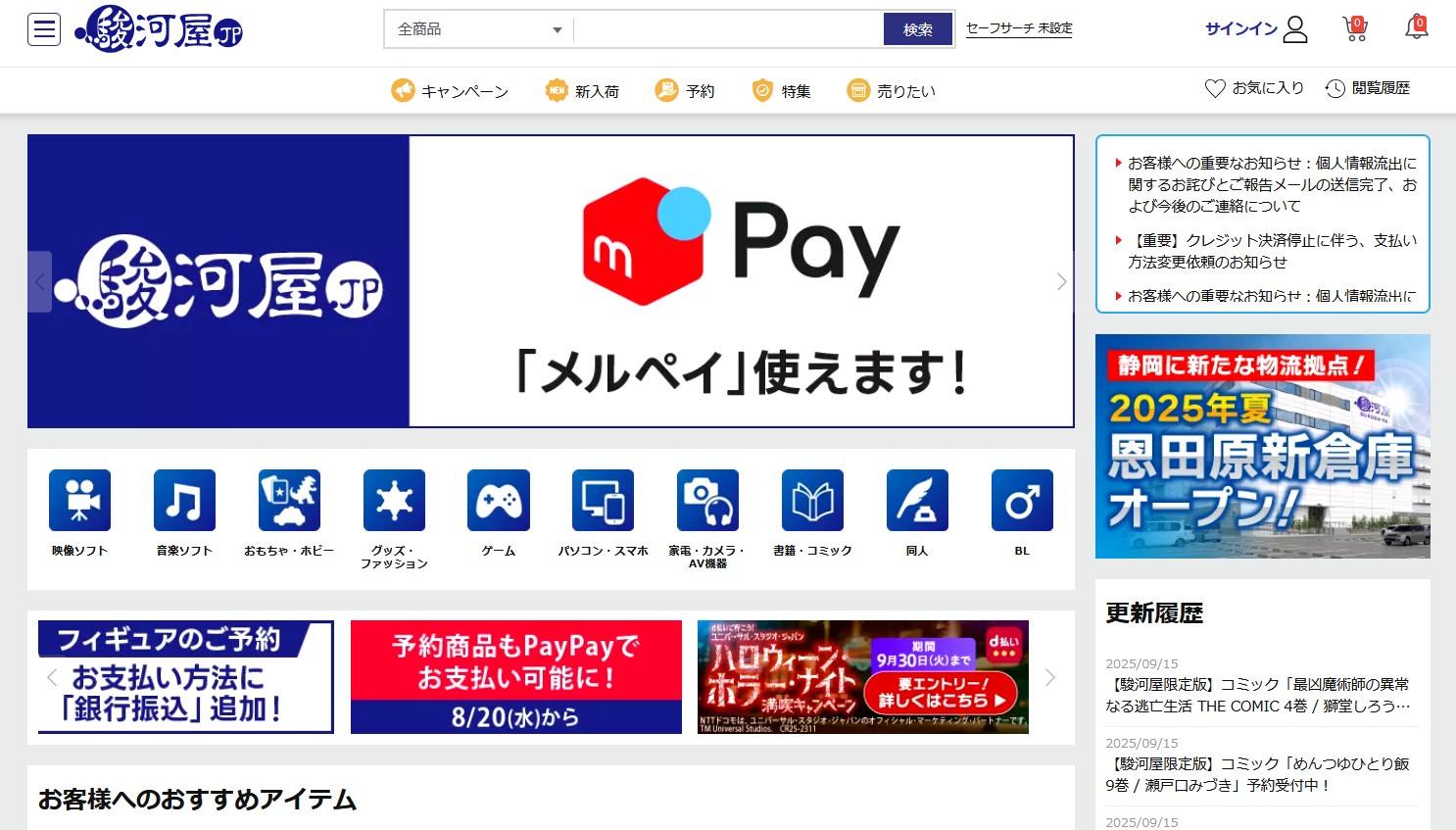Image resolution: width=1456 pixels, height=830 pixels.
Task: Open the 全商品 category dropdown
Action: 479,29
